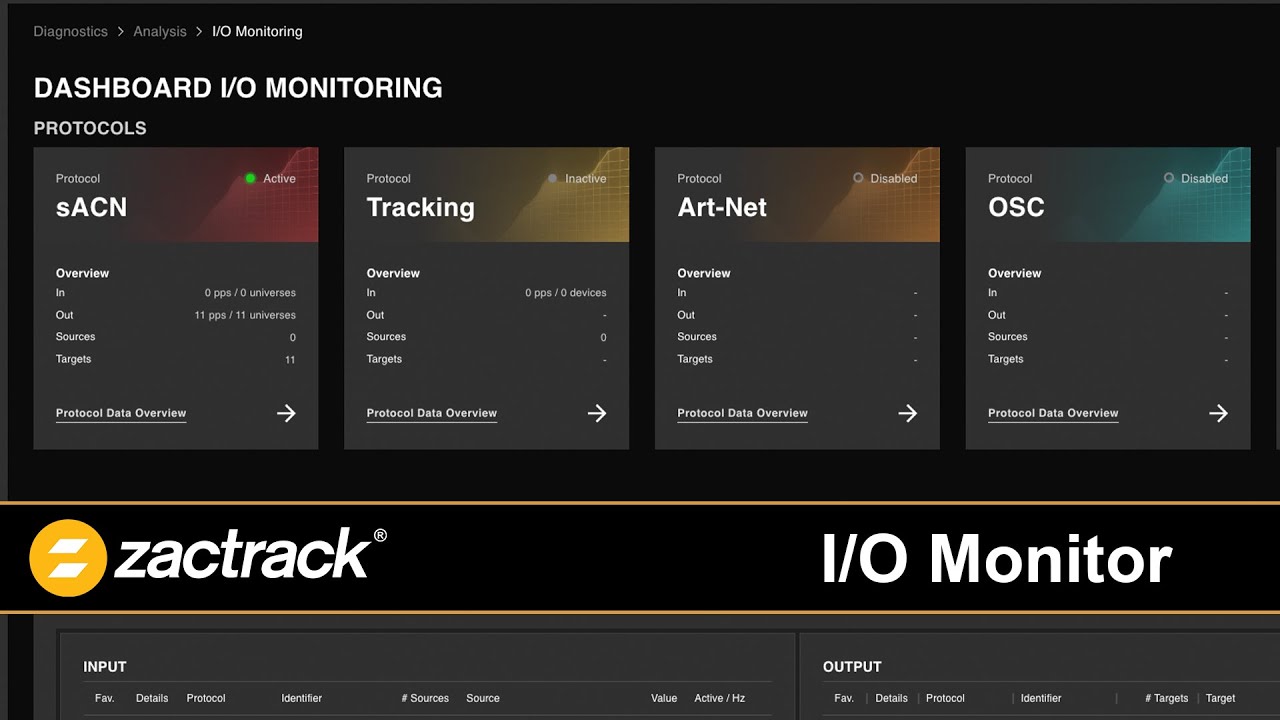Sort by Details column in INPUT table
The image size is (1280, 720).
pos(152,698)
